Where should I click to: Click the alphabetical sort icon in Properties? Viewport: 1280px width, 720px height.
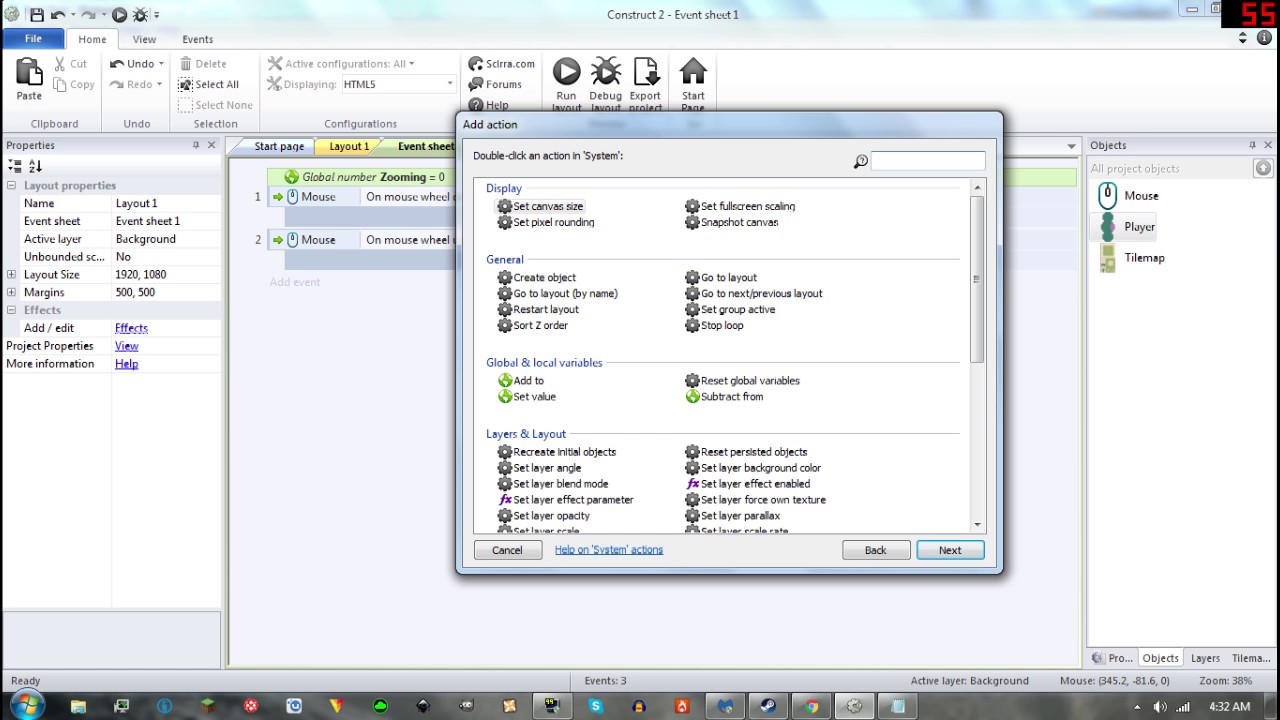click(x=35, y=166)
